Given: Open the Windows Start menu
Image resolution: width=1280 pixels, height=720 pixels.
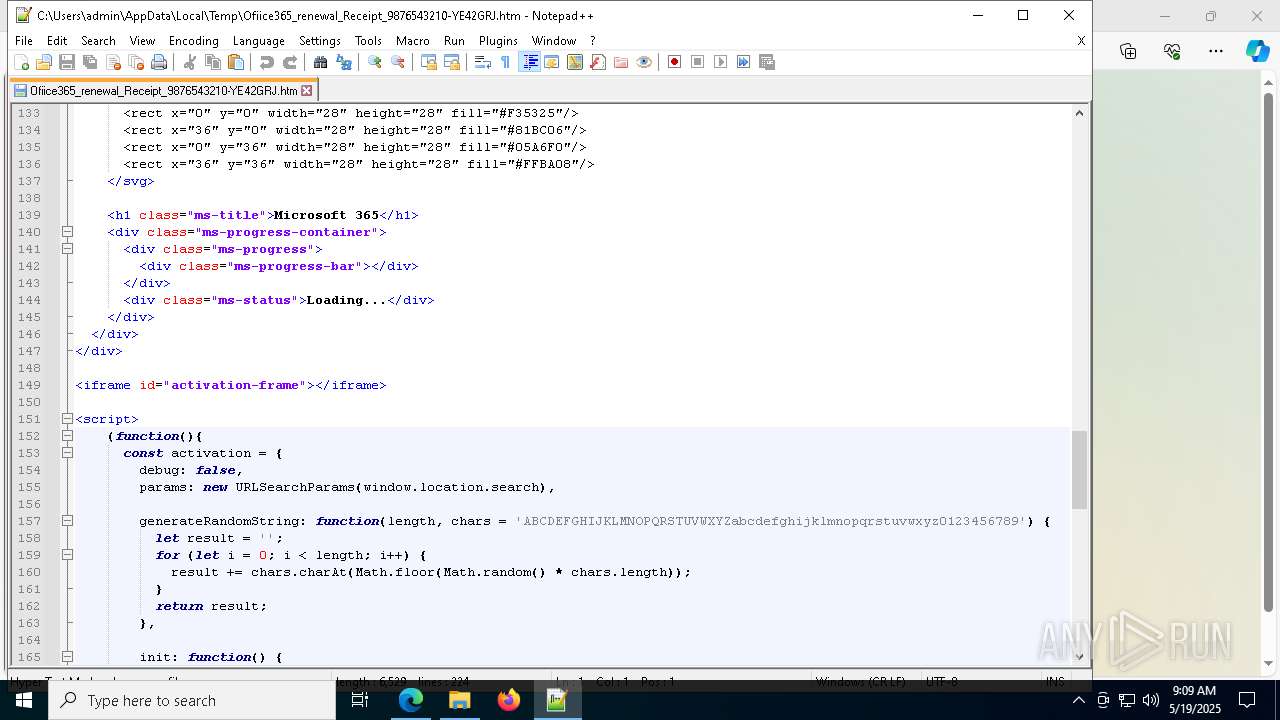Looking at the screenshot, I should pyautogui.click(x=23, y=700).
